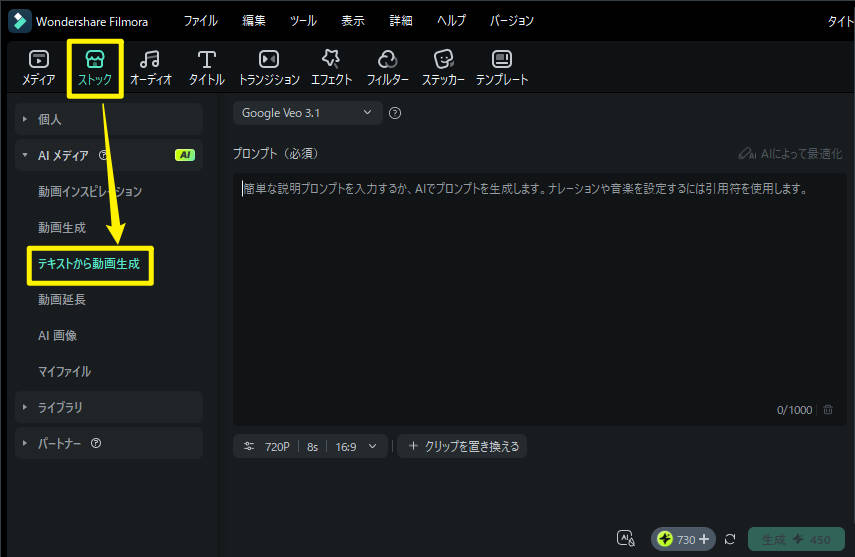Click the AI watermark icon at bottom
The height and width of the screenshot is (557, 855).
(625, 539)
